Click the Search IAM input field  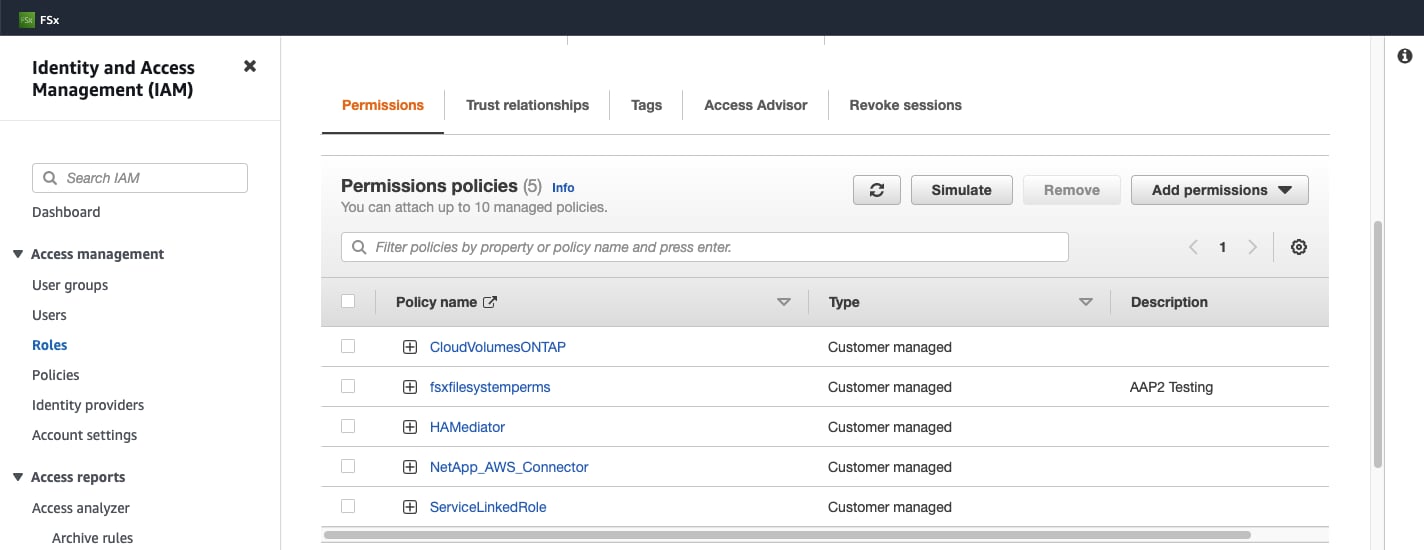(x=140, y=178)
